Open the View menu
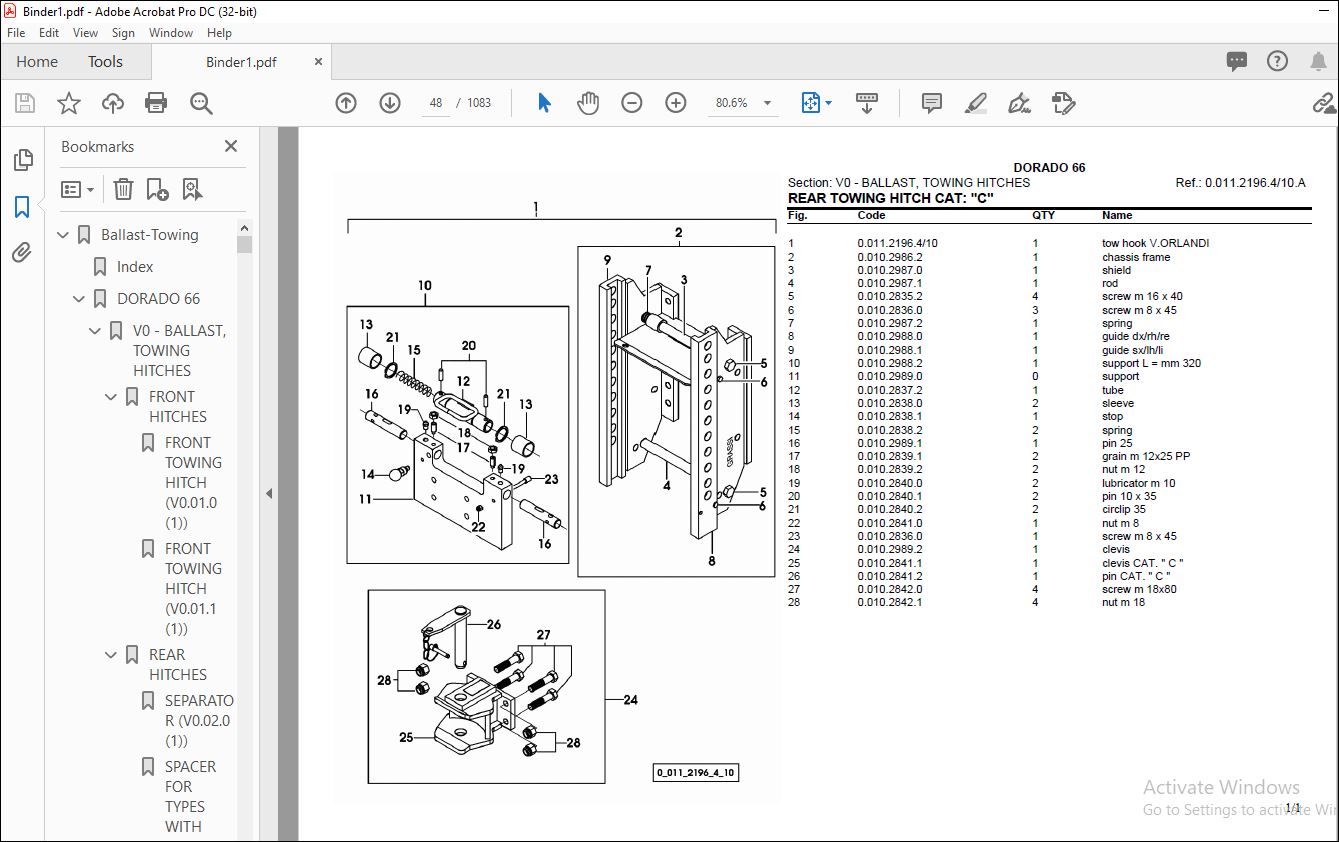 (x=86, y=33)
